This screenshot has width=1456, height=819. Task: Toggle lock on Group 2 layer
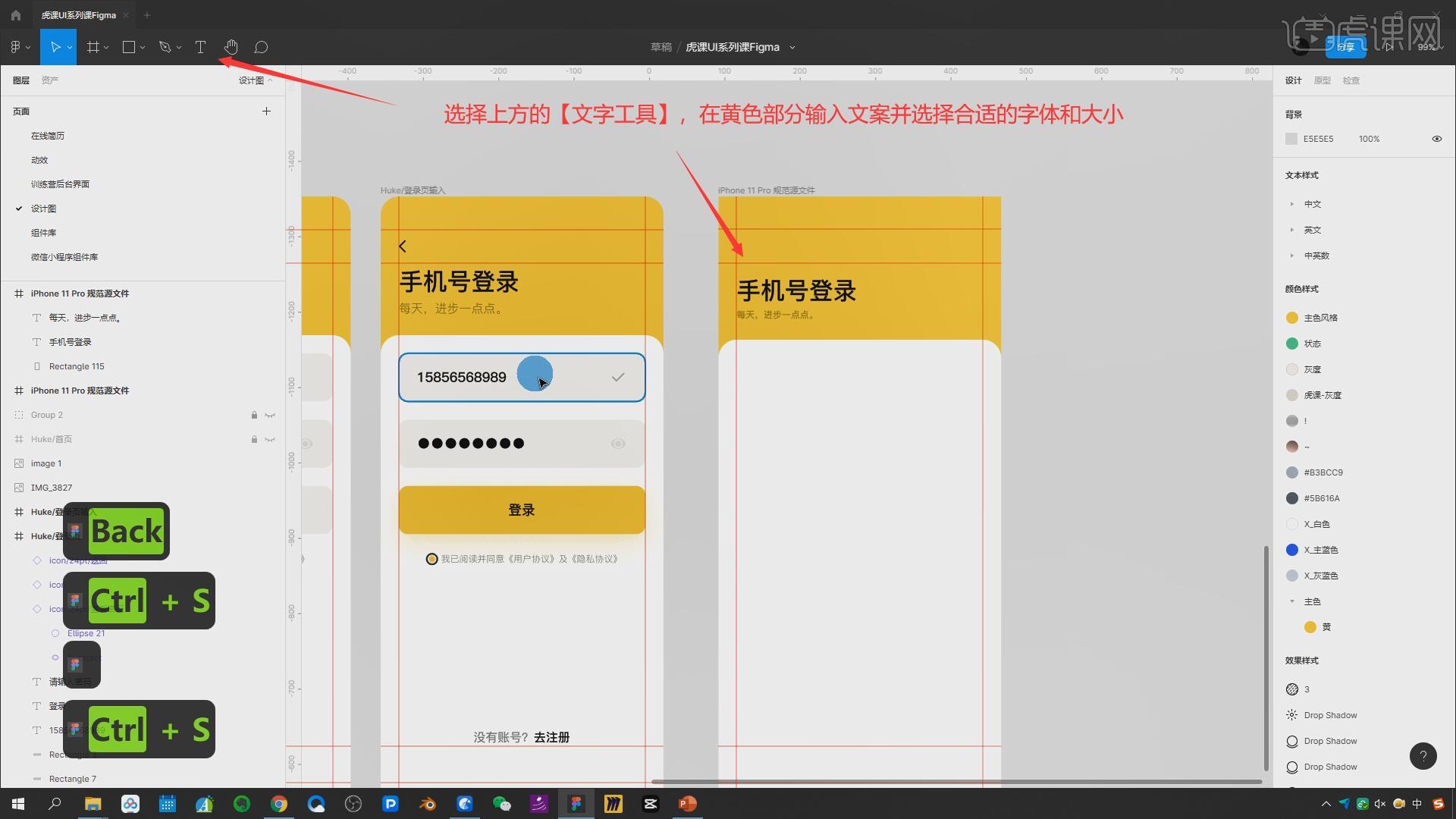pyautogui.click(x=254, y=415)
